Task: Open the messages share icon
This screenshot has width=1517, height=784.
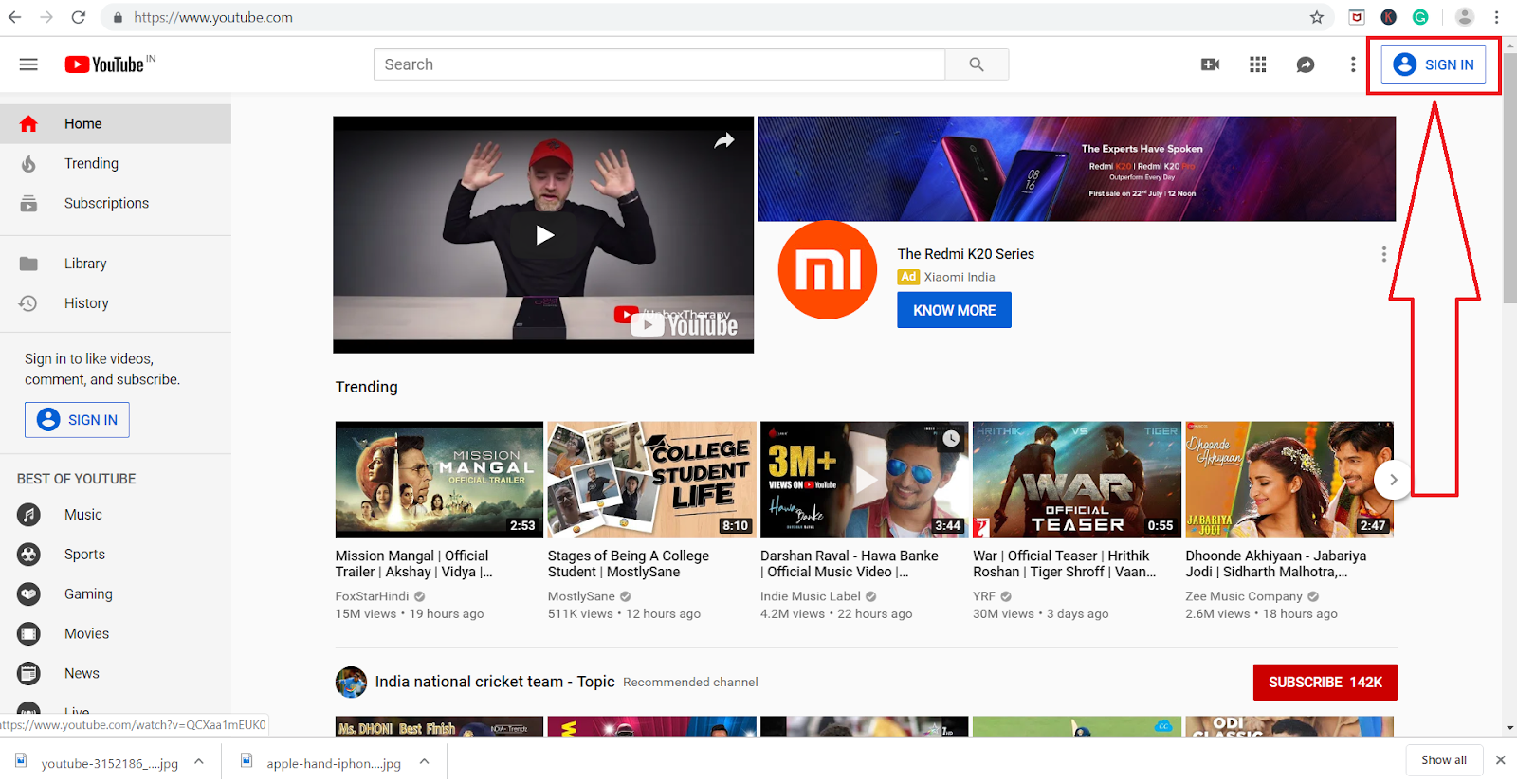Action: coord(1306,64)
